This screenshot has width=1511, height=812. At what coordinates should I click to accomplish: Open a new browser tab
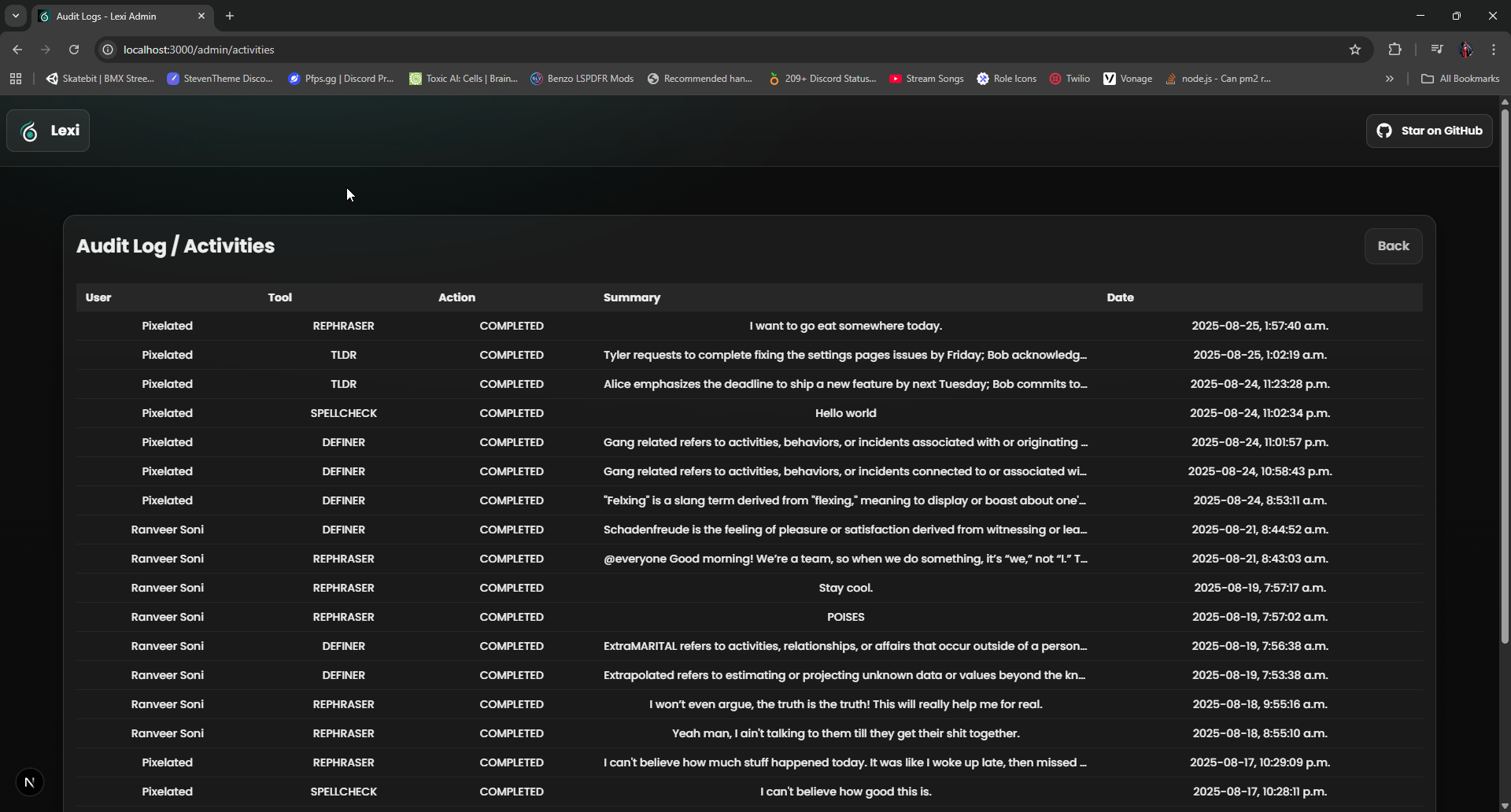230,16
